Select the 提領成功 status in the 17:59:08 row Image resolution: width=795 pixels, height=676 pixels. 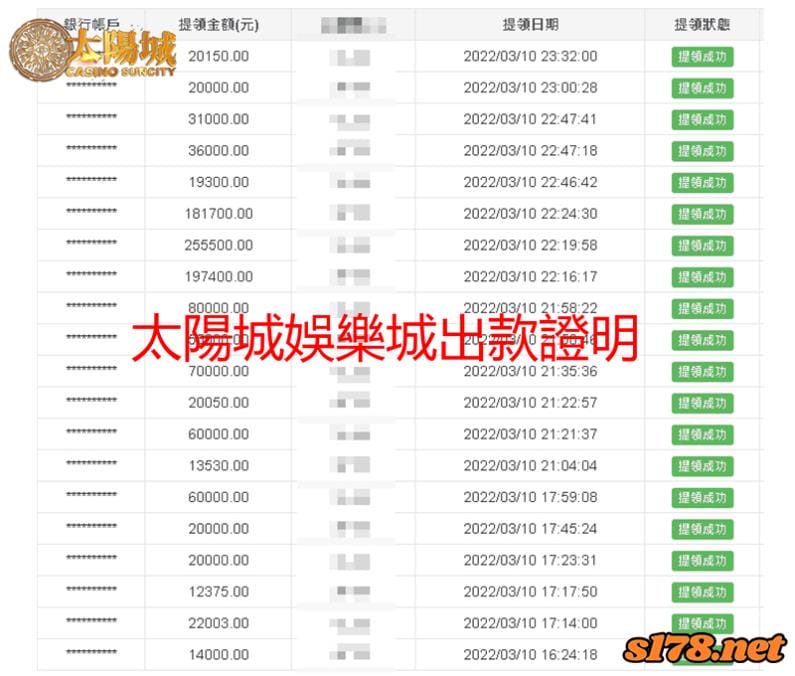(702, 497)
